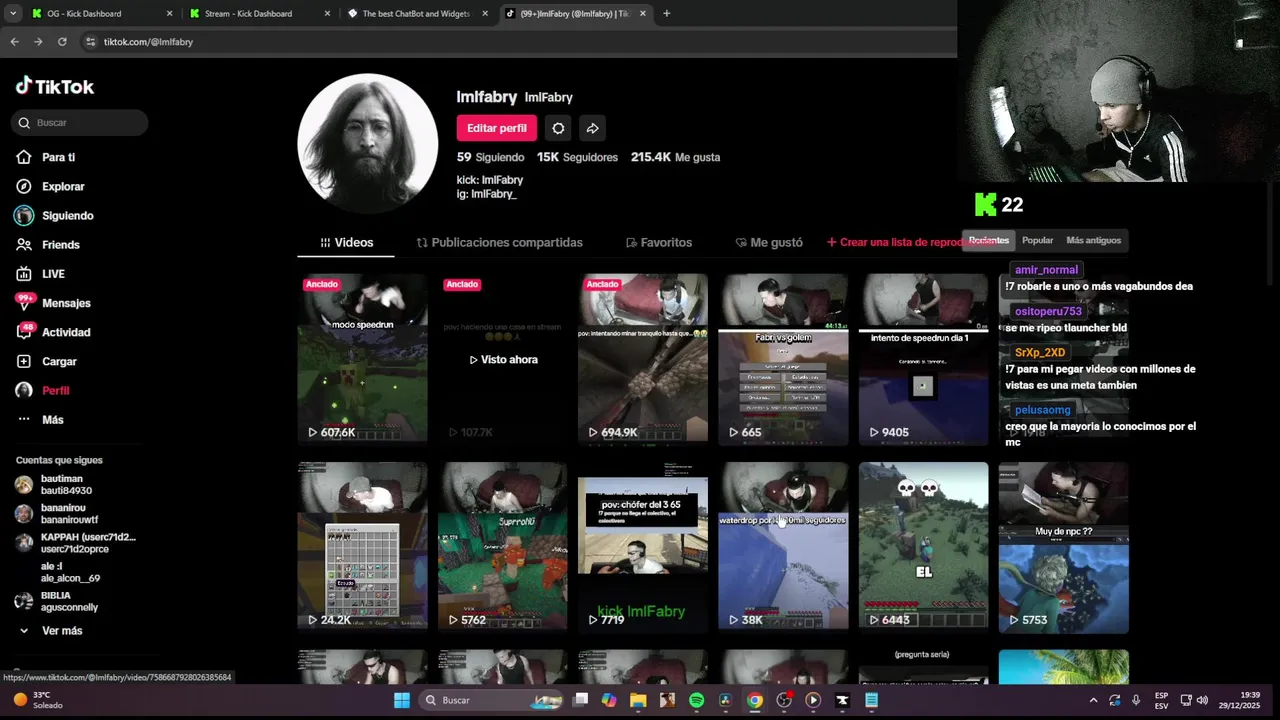Open Google Chrome from the taskbar
1280x720 pixels.
coord(755,700)
